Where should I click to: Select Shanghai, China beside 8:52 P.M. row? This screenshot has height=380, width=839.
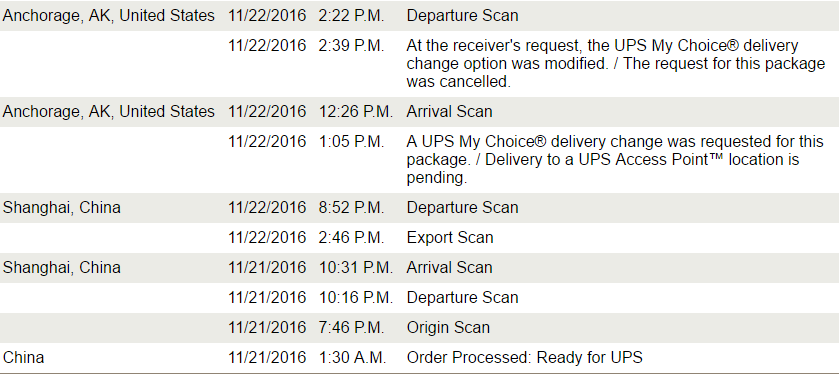pos(62,208)
